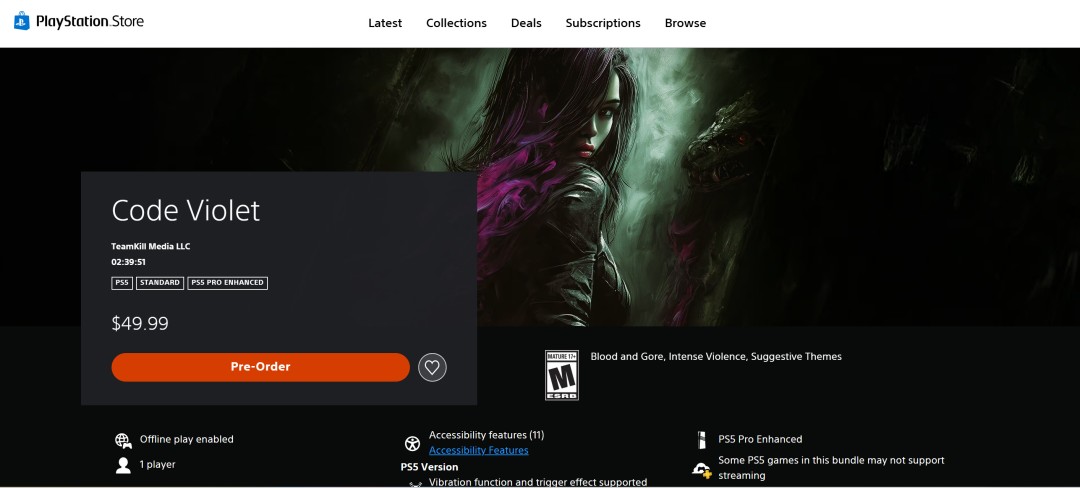Click the PS5 PRO ENHANCED tag
The width and height of the screenshot is (1080, 488).
pyautogui.click(x=228, y=283)
